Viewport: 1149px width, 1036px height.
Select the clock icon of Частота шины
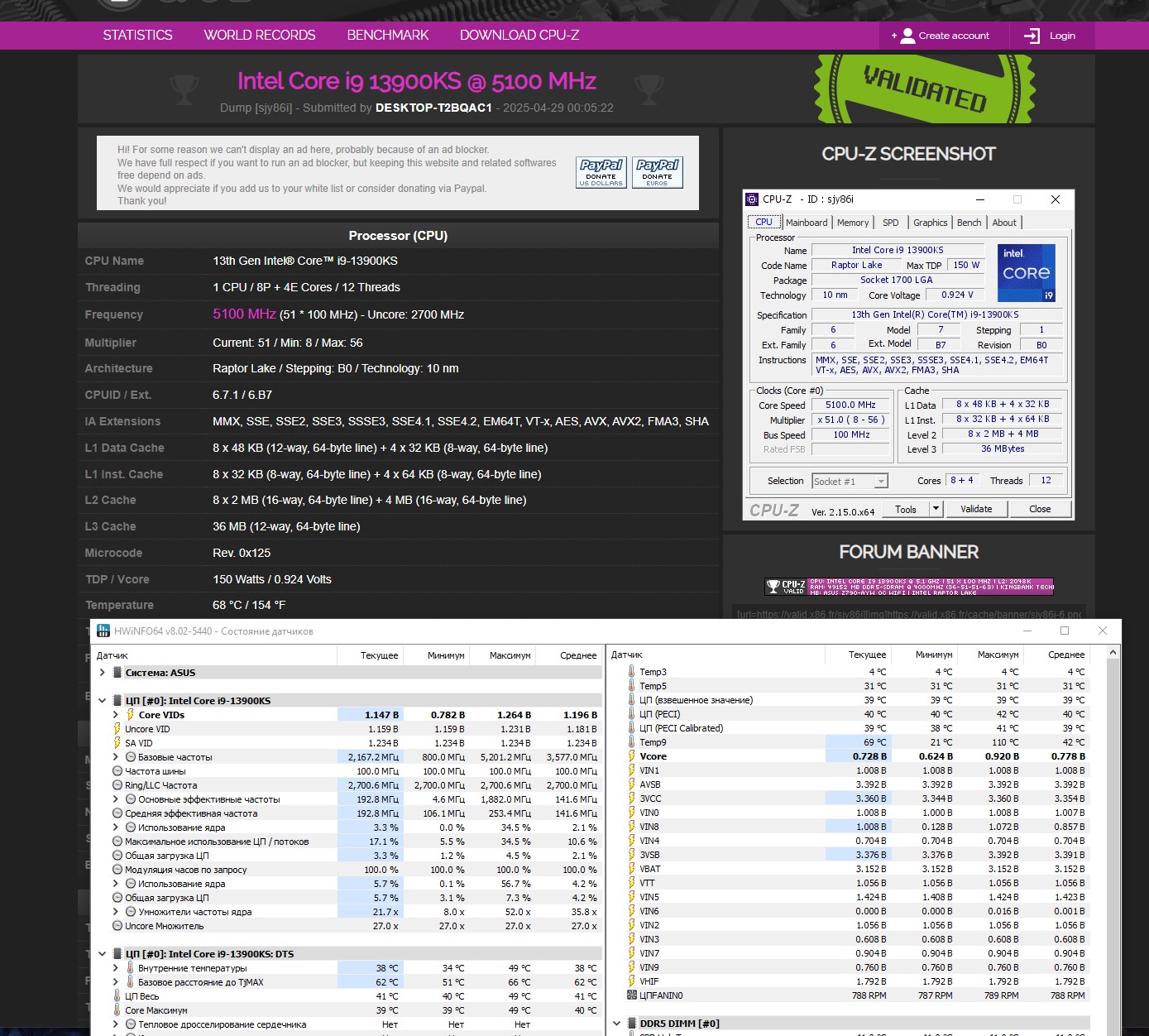click(x=117, y=771)
